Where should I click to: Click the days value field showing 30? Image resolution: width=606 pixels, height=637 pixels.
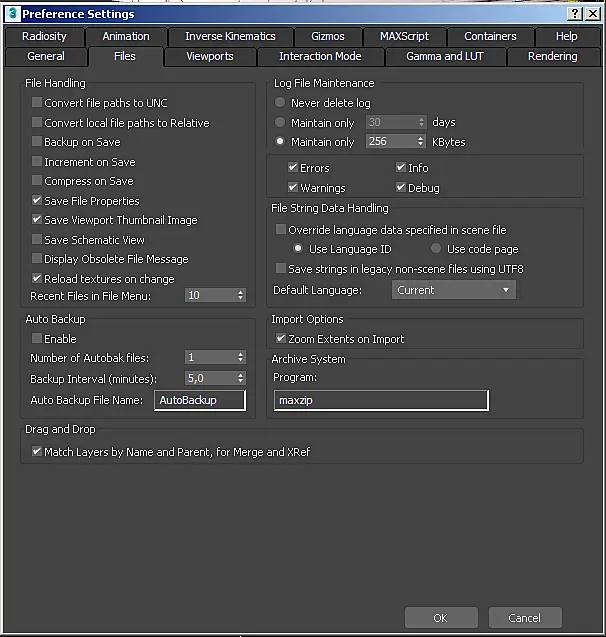pyautogui.click(x=391, y=122)
